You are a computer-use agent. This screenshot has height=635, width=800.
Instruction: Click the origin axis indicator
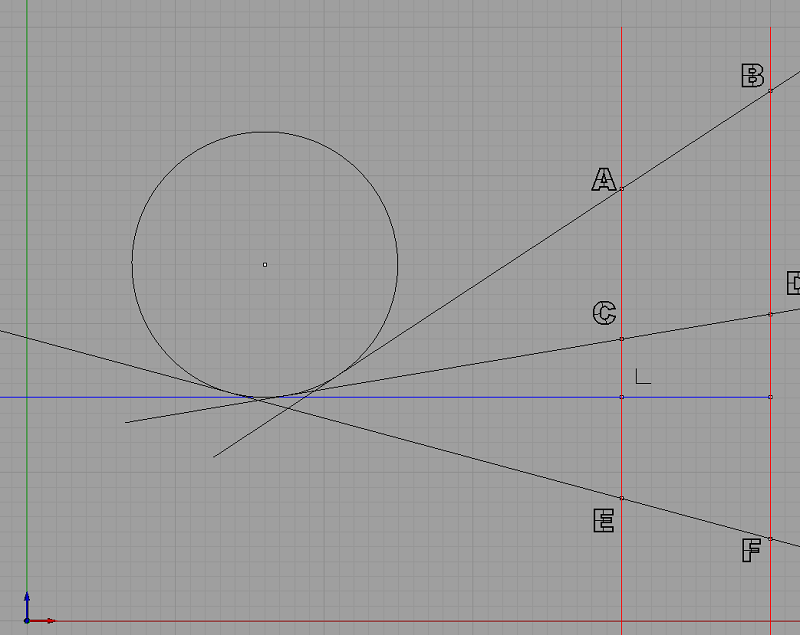pyautogui.click(x=27, y=621)
